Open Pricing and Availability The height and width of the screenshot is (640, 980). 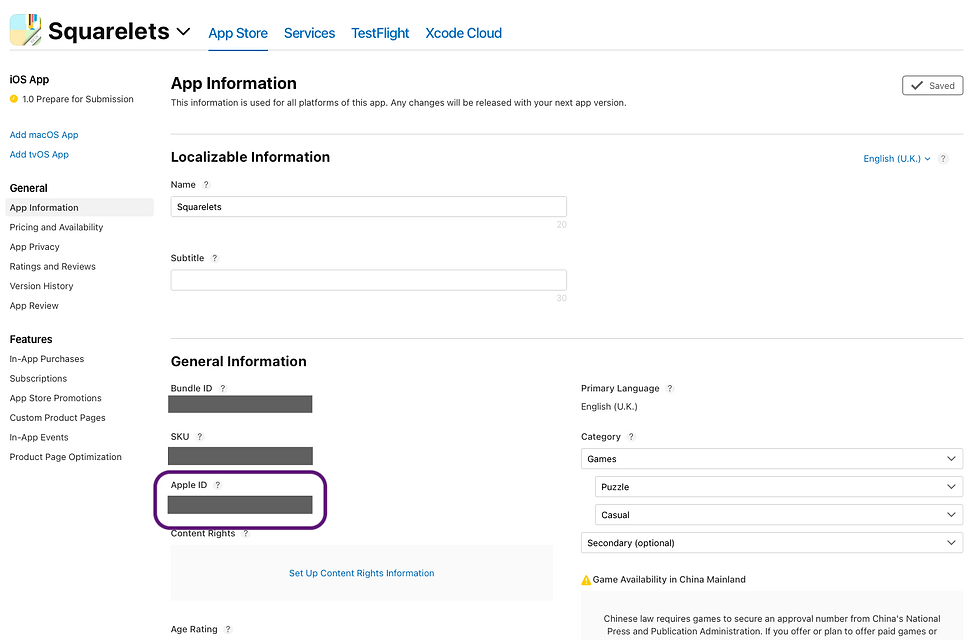56,228
